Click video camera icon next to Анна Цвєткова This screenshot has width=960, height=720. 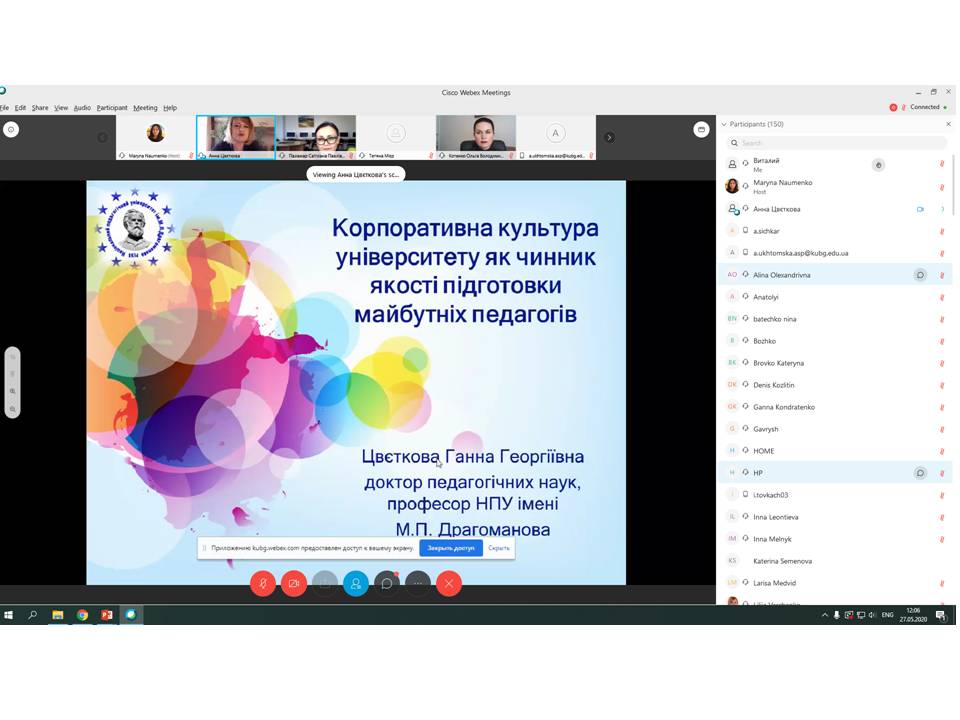pyautogui.click(x=920, y=209)
